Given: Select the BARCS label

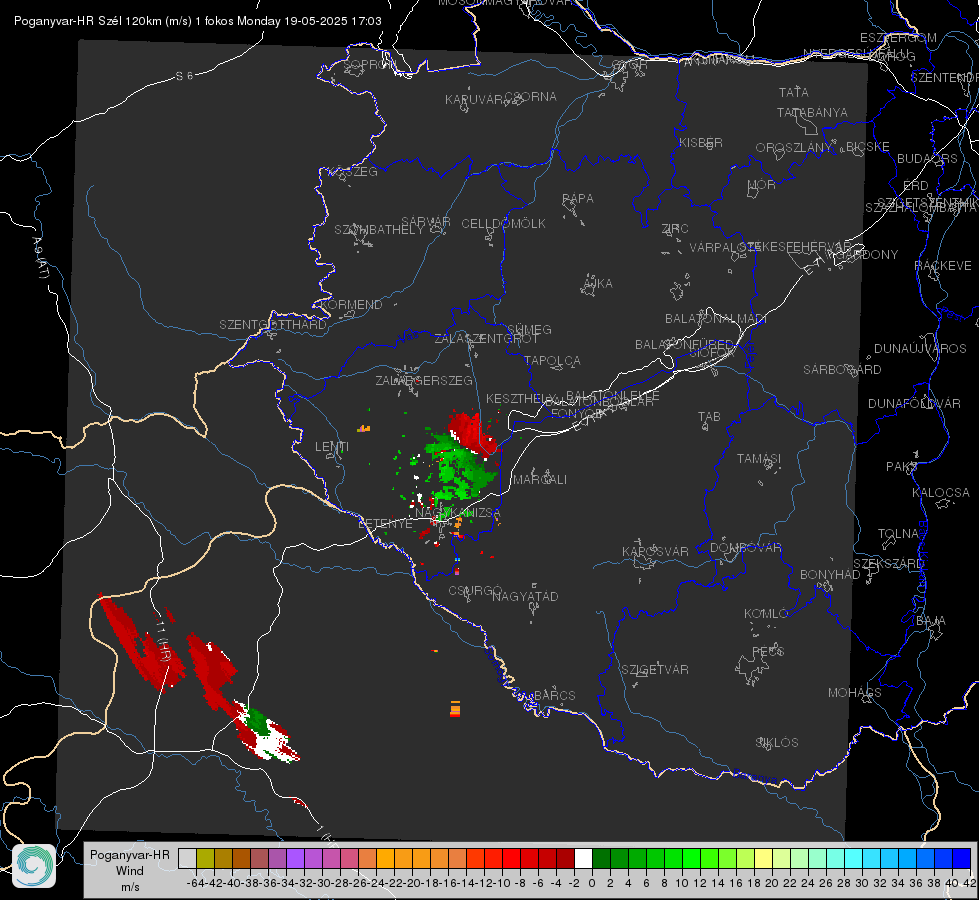Looking at the screenshot, I should (x=554, y=695).
